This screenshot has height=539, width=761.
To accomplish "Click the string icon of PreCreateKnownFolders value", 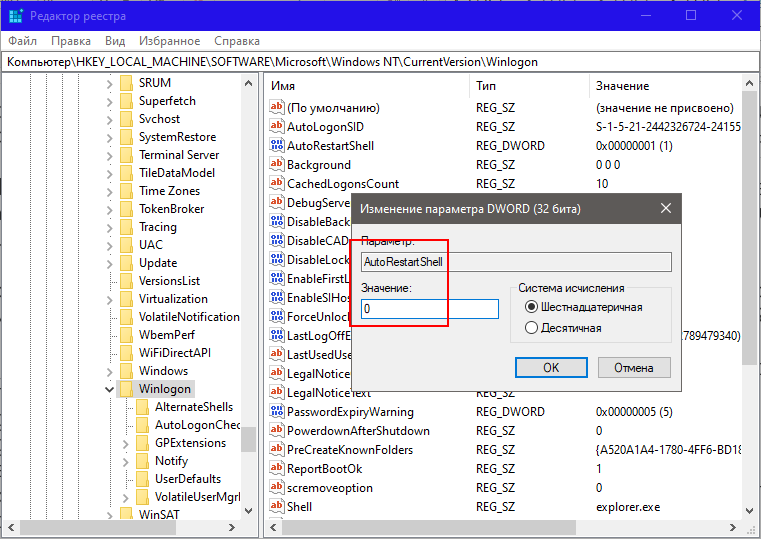I will click(277, 449).
